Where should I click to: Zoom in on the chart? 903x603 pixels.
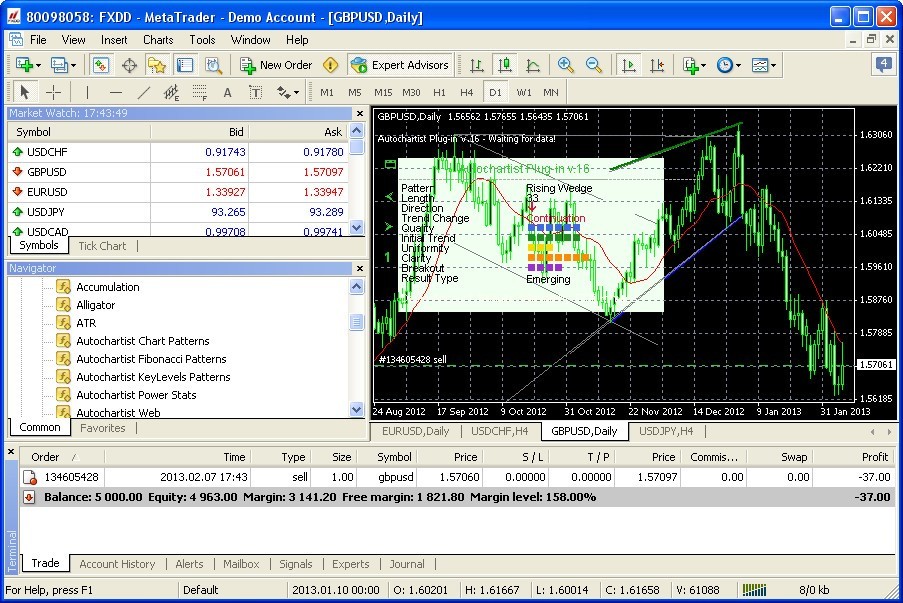[x=566, y=65]
